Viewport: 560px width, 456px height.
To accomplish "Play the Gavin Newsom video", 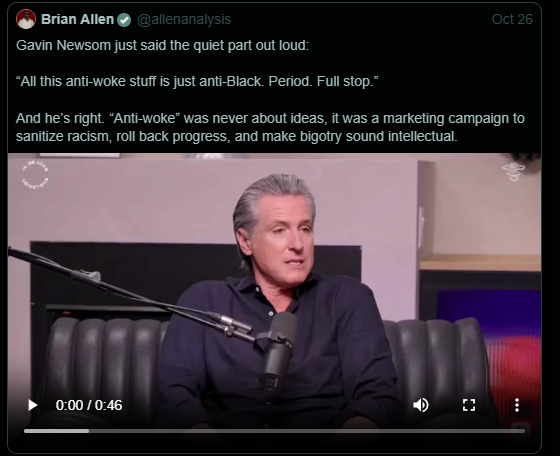I will pyautogui.click(x=32, y=405).
